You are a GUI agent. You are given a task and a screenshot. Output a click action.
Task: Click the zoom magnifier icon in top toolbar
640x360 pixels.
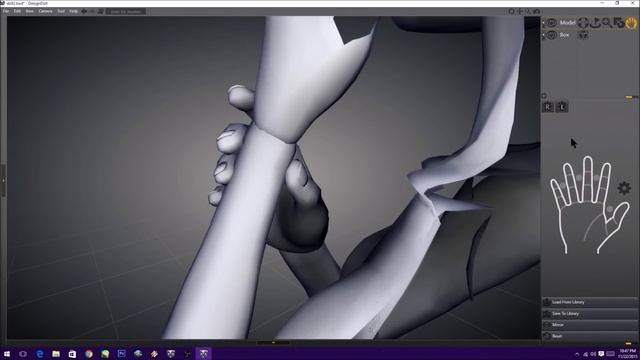(528, 11)
